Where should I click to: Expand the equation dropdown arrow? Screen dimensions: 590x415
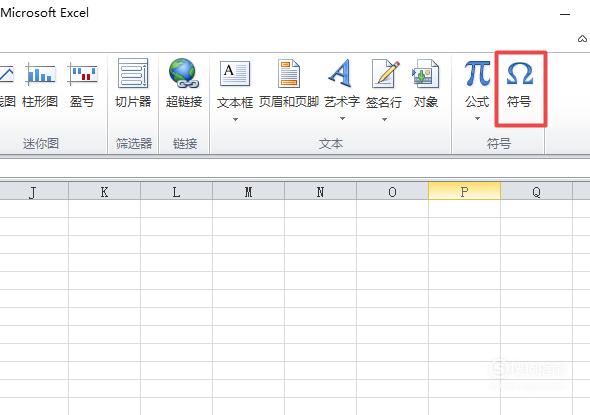click(477, 119)
